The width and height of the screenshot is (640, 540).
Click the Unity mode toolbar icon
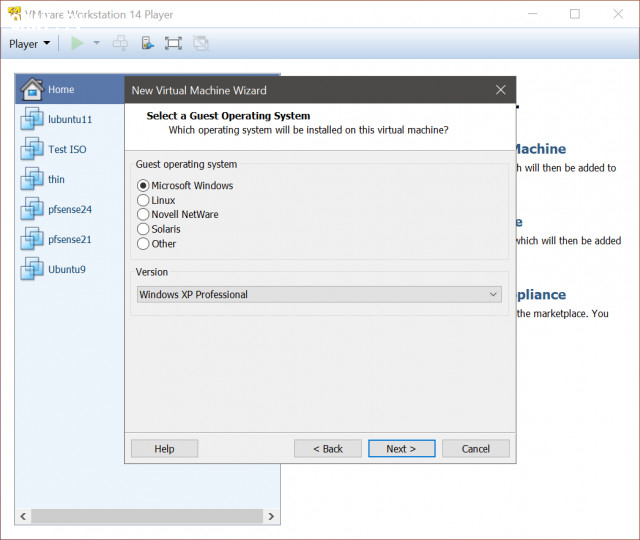point(201,43)
